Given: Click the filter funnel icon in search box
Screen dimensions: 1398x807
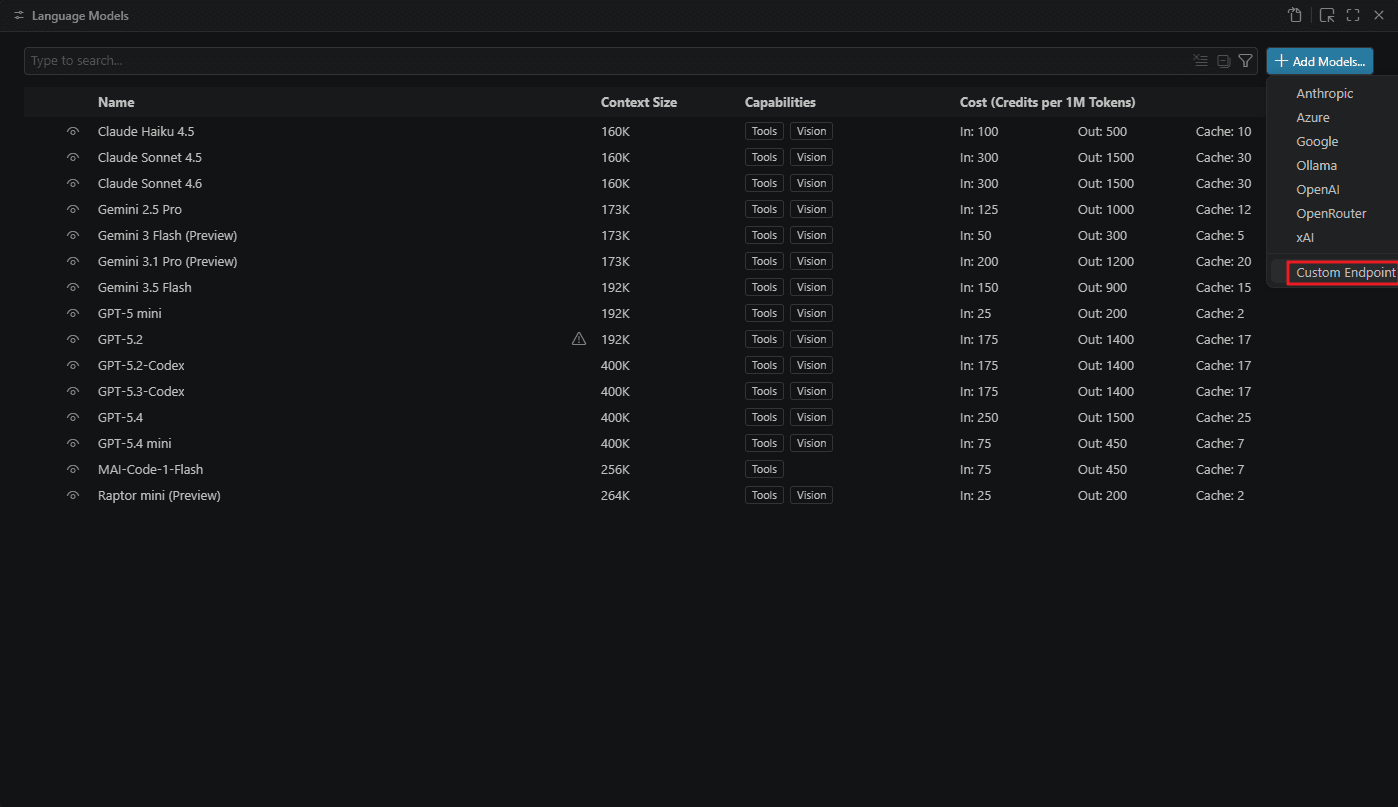Looking at the screenshot, I should point(1245,61).
